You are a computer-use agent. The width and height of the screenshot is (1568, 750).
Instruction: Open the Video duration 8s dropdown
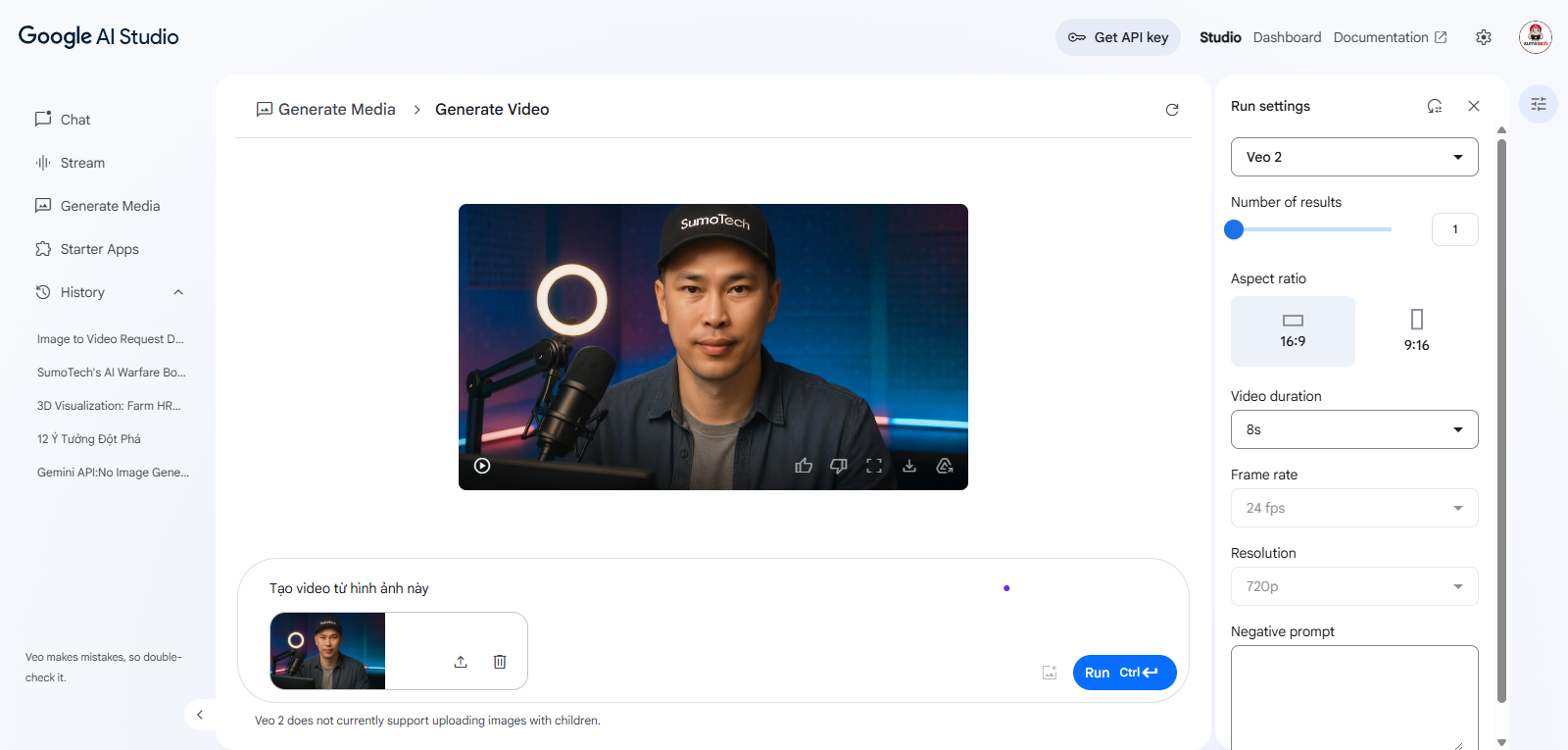click(1354, 429)
